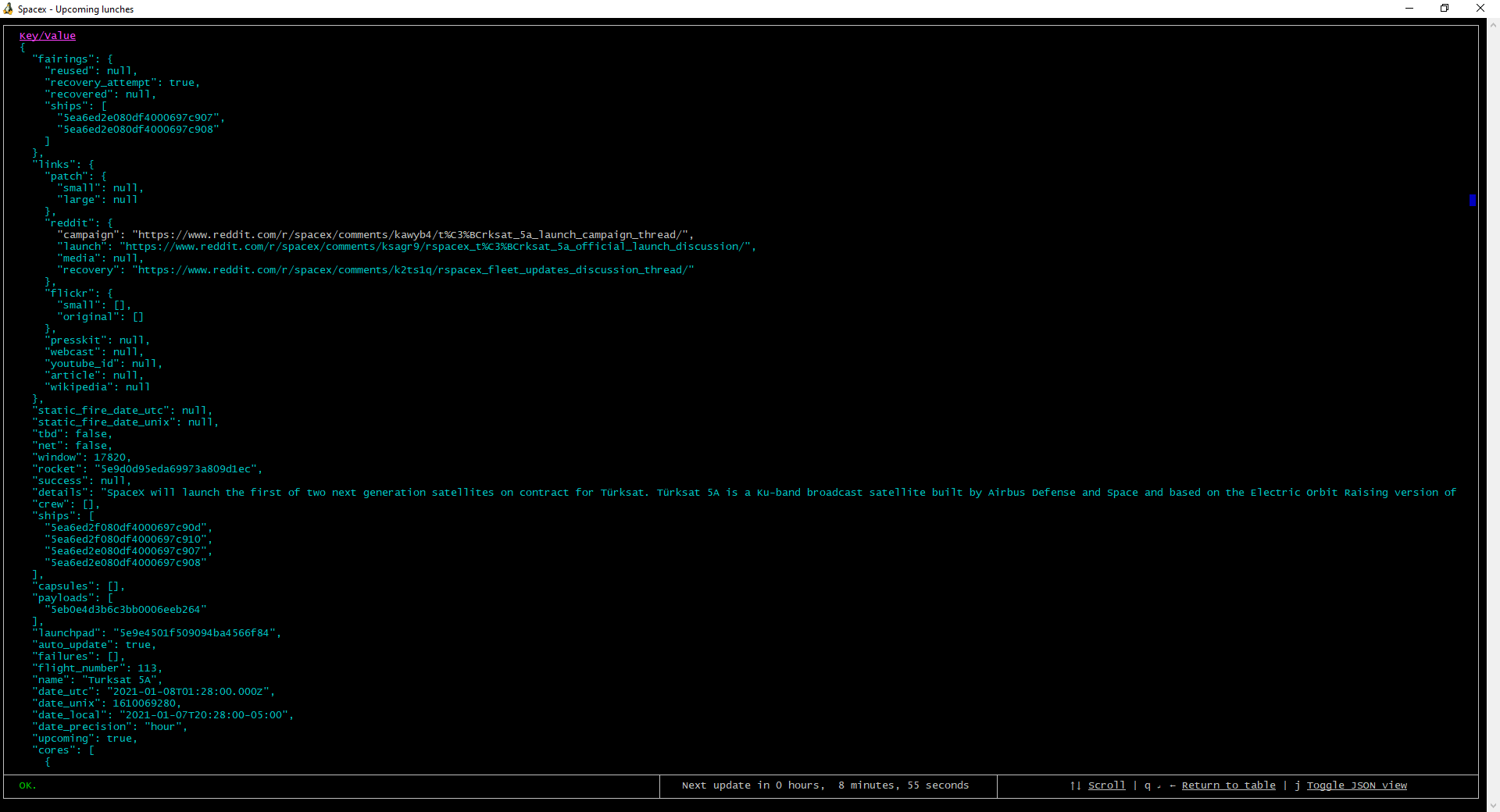1500x812 pixels.
Task: Click the "name": "Turksat 5A" line
Action: pyautogui.click(x=97, y=680)
